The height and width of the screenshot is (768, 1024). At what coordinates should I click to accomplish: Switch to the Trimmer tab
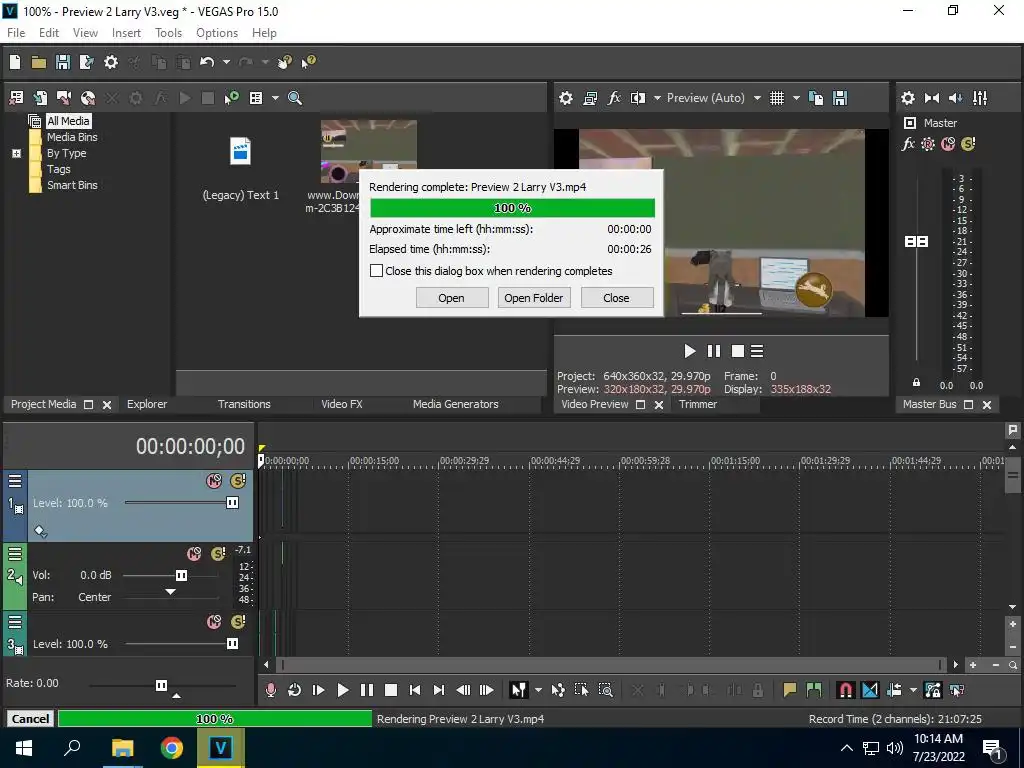(x=698, y=404)
